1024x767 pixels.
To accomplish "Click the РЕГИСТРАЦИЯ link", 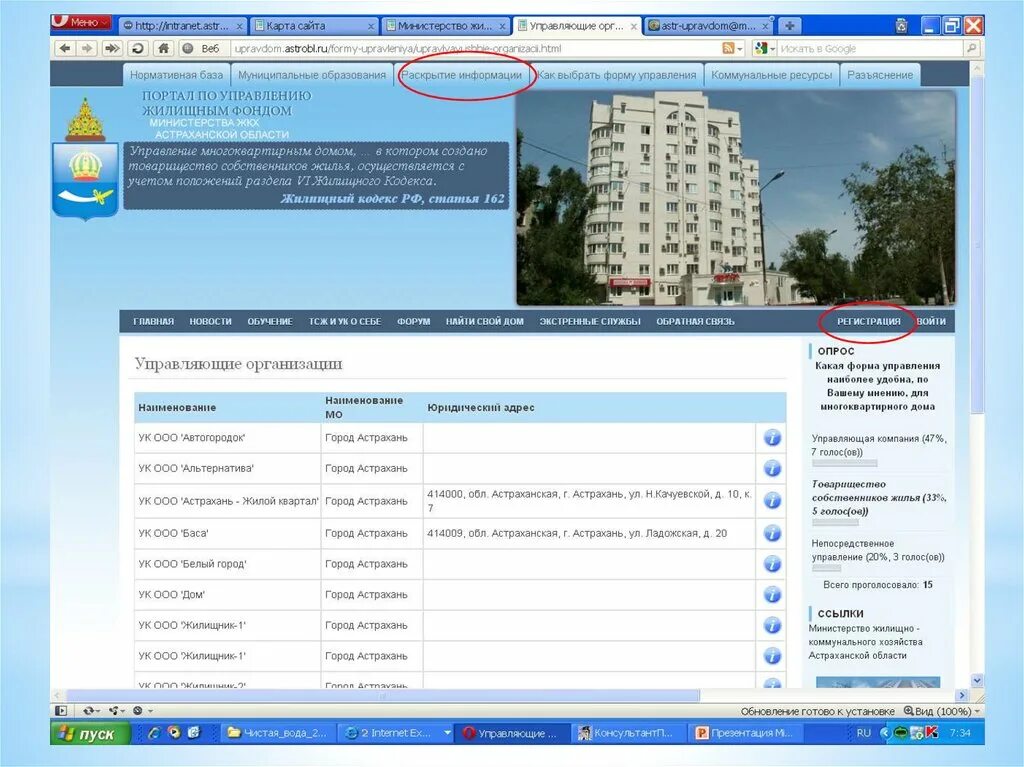I will (x=869, y=321).
